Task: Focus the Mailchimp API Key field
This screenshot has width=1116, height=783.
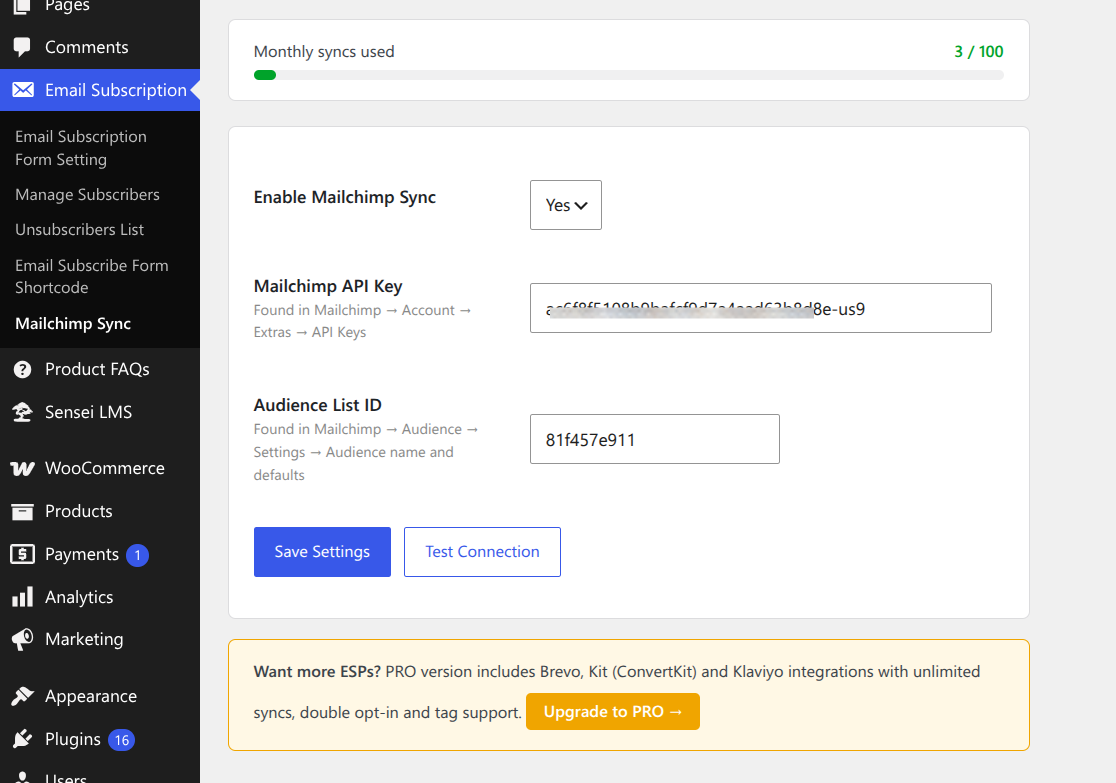Action: (x=761, y=308)
